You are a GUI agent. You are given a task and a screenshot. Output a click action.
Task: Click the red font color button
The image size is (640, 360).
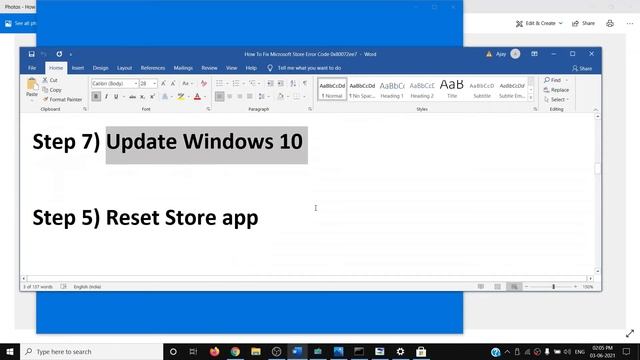point(198,97)
